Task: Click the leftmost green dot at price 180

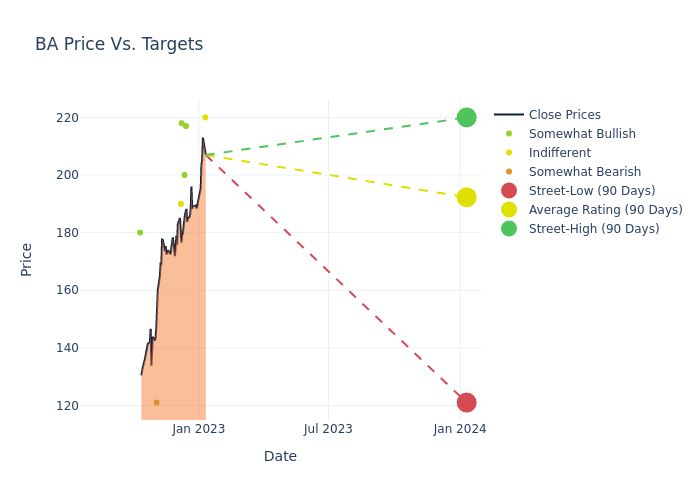Action: click(140, 232)
